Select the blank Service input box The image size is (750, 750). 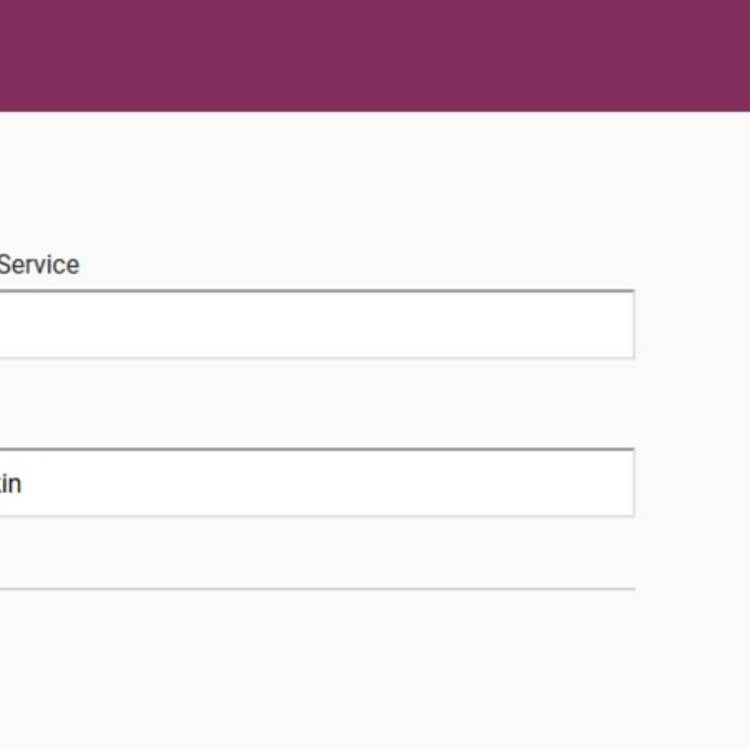coord(317,324)
